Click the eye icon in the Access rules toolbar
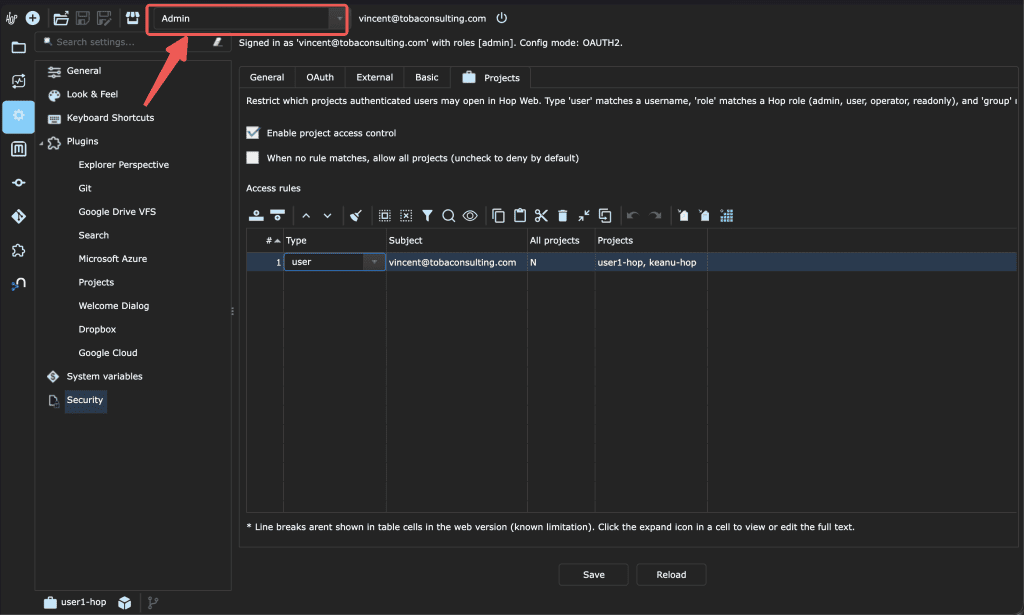 coord(470,215)
